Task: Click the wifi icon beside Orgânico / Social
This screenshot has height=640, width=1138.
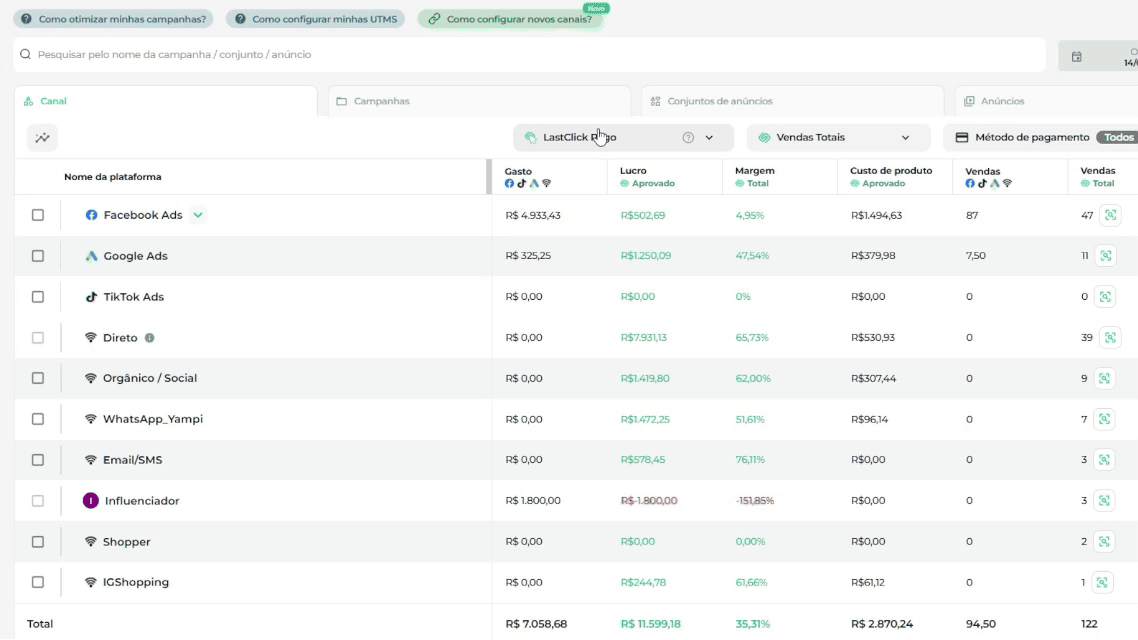Action: [x=91, y=378]
